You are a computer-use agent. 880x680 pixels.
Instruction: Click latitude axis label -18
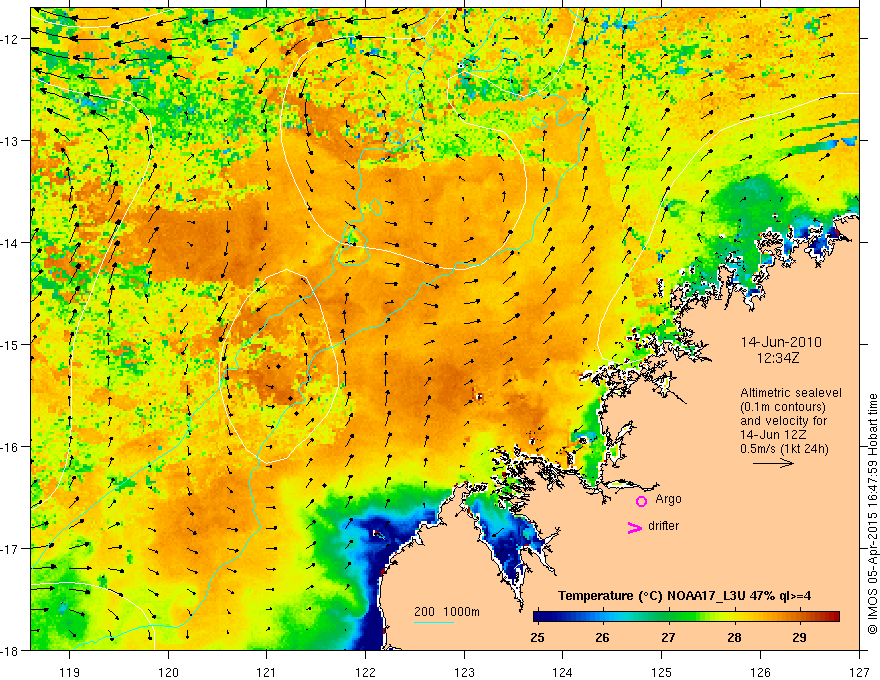(x=10, y=650)
